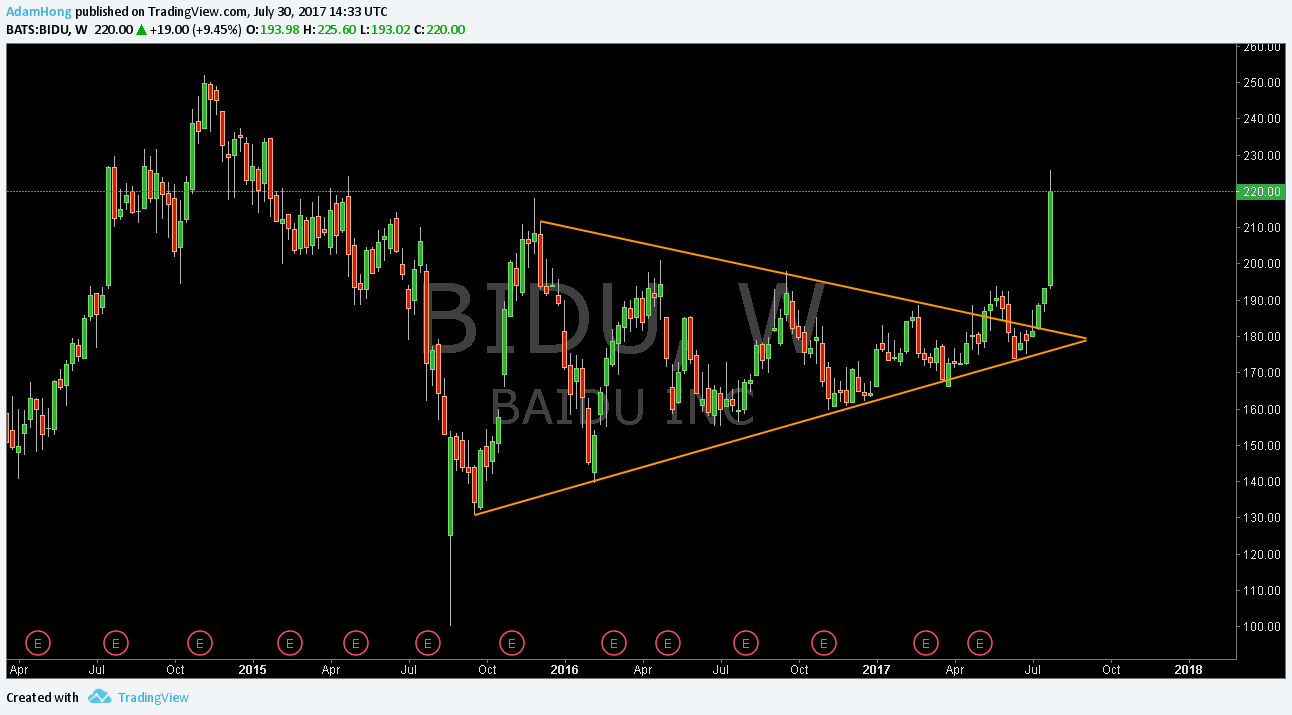The height and width of the screenshot is (715, 1292).
Task: Click the 240.00 price axis label
Action: point(1262,118)
